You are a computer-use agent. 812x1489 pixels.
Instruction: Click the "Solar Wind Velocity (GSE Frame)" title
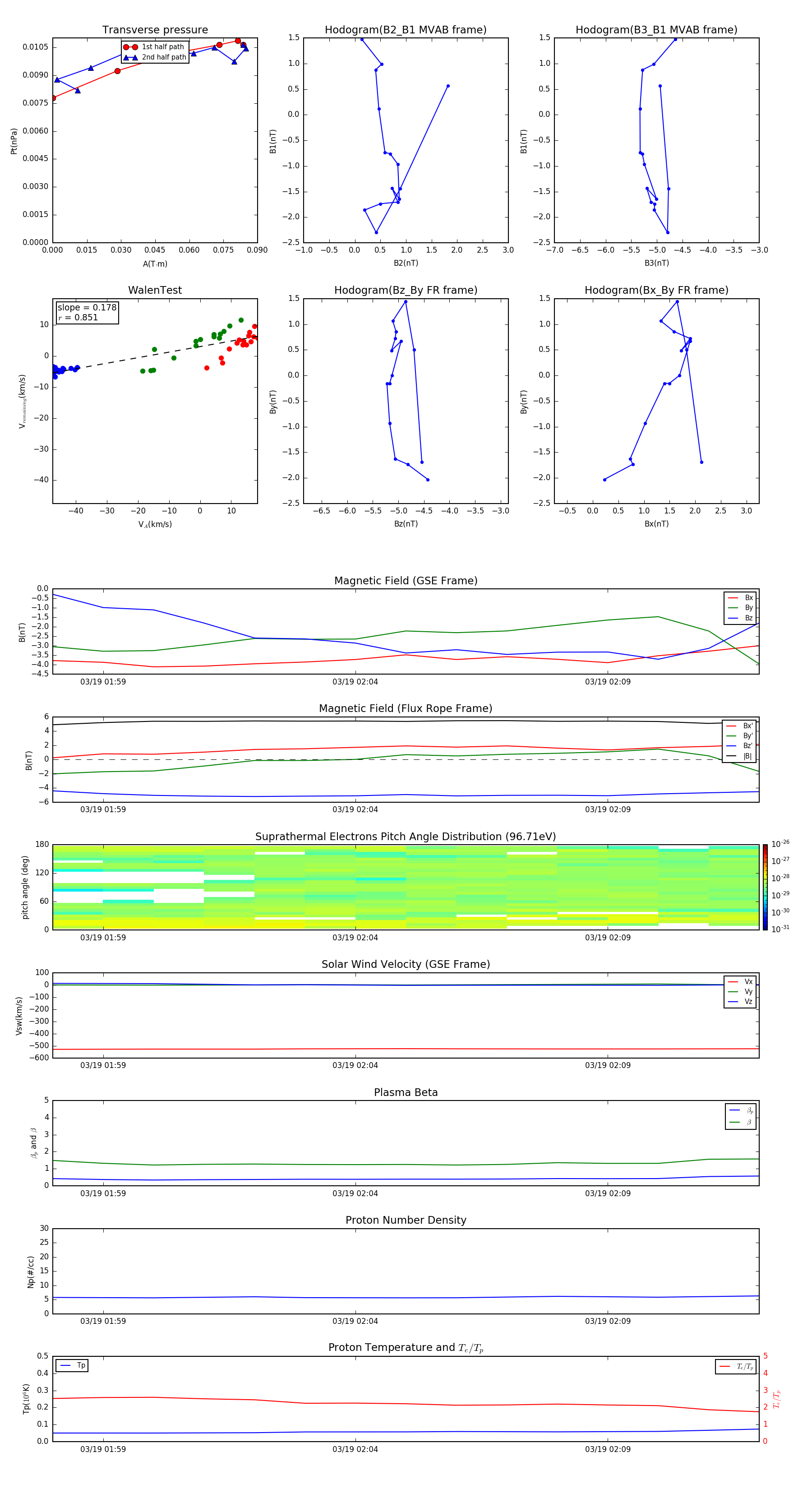406,965
